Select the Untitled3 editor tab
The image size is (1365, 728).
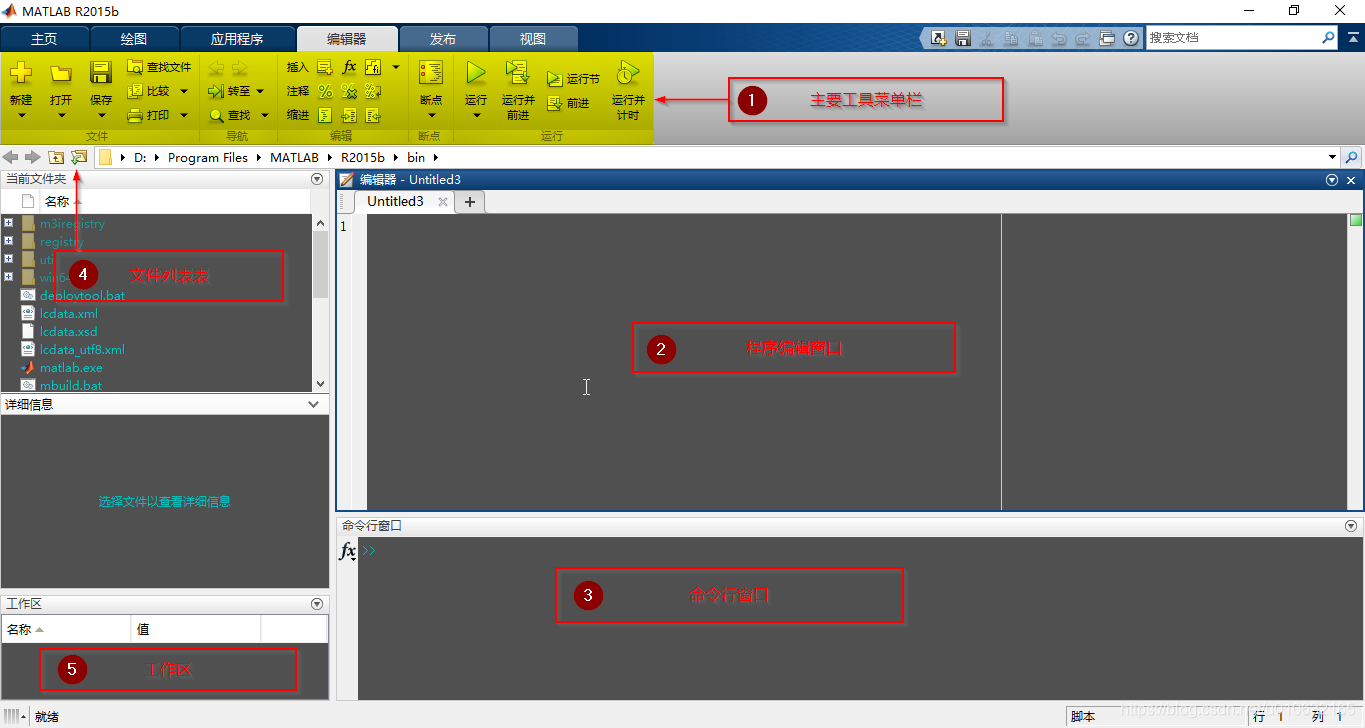click(x=395, y=201)
